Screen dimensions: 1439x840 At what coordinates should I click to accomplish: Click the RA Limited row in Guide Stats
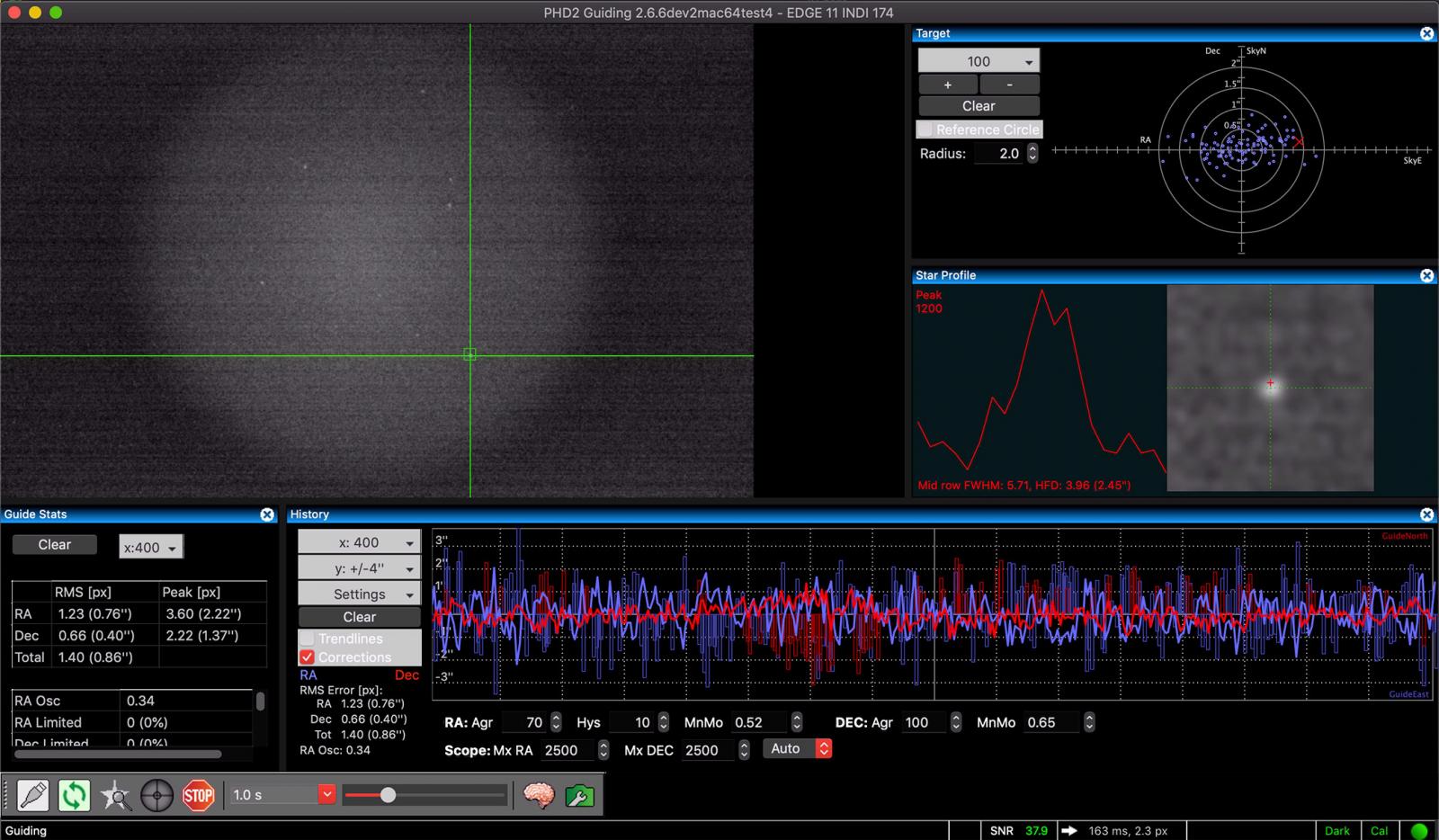[x=132, y=722]
